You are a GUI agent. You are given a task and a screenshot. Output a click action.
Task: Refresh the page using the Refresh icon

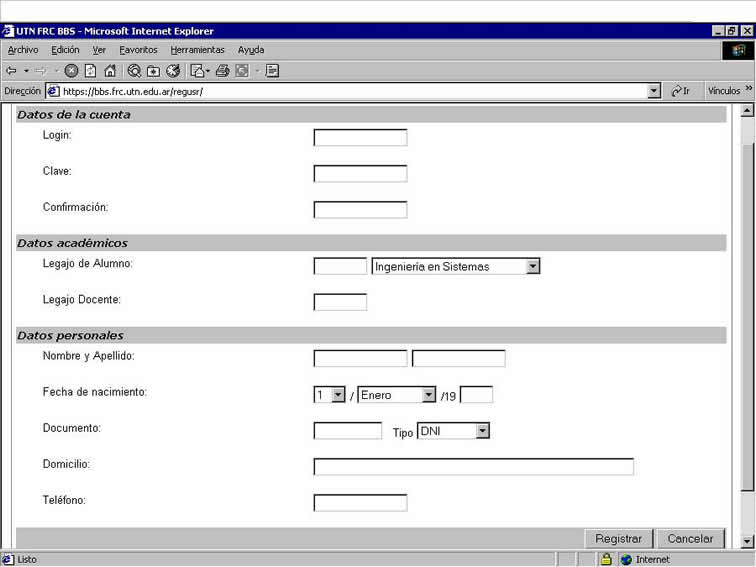point(91,71)
